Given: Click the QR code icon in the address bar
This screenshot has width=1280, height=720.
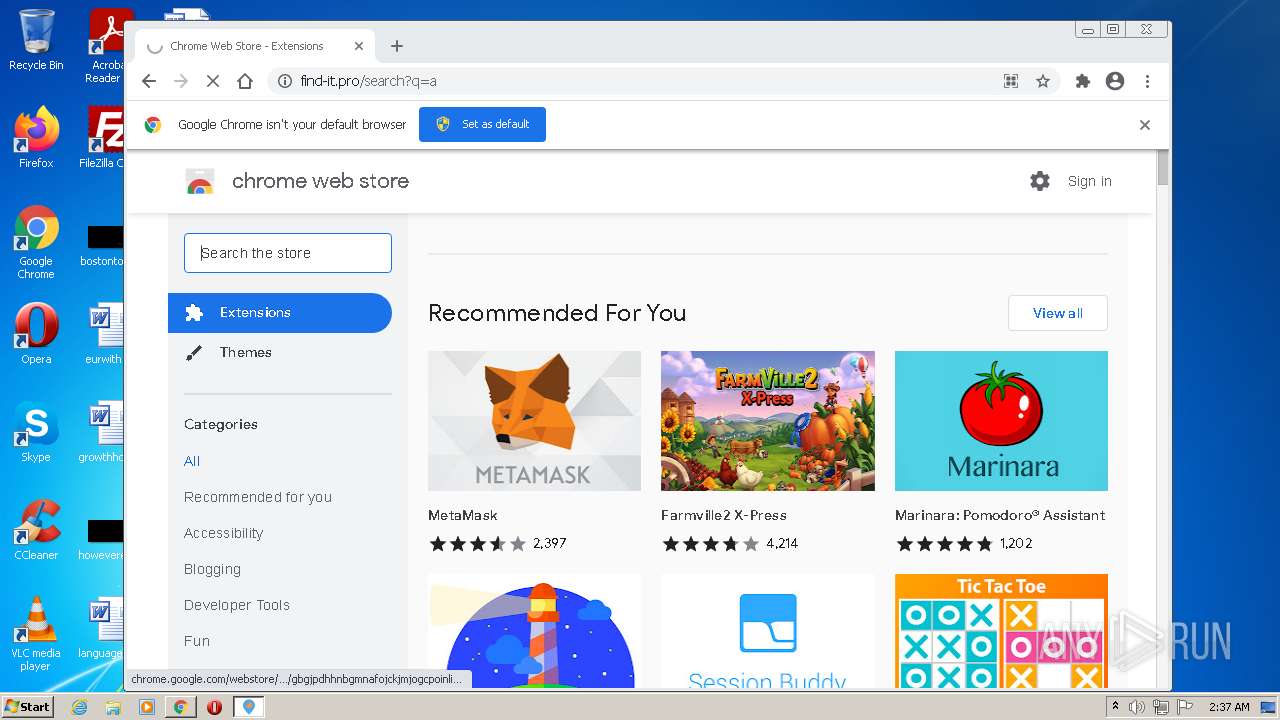Looking at the screenshot, I should click(x=1011, y=81).
